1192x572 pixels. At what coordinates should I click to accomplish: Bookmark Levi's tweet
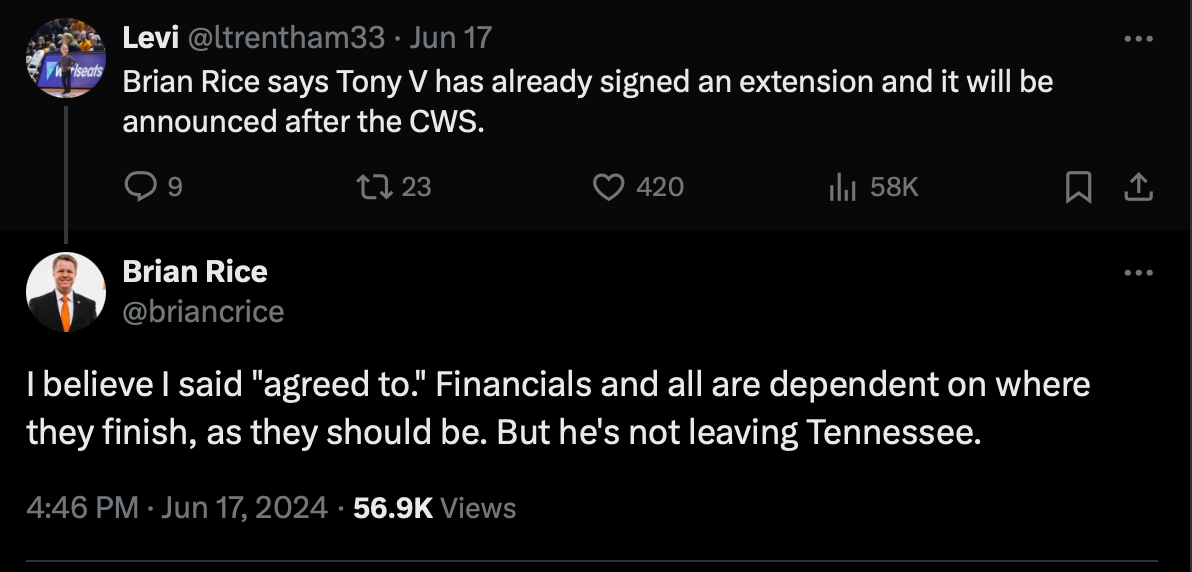pyautogui.click(x=1078, y=187)
